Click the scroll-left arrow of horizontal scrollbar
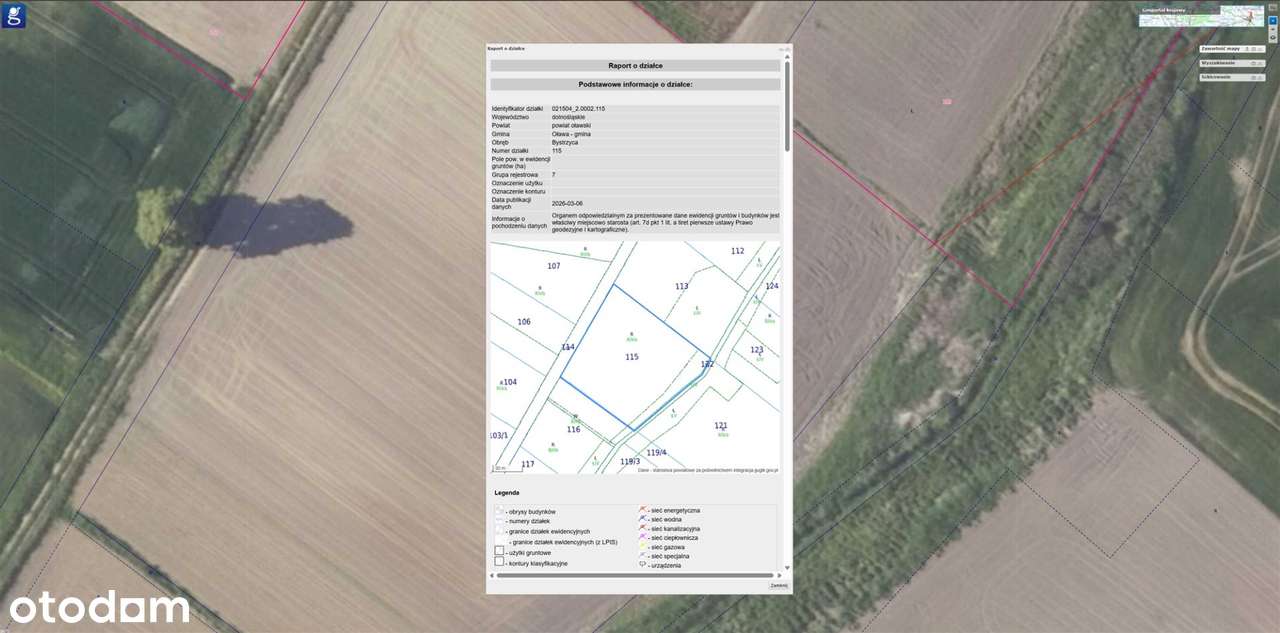Screen dimensions: 1280x633 click(492, 575)
